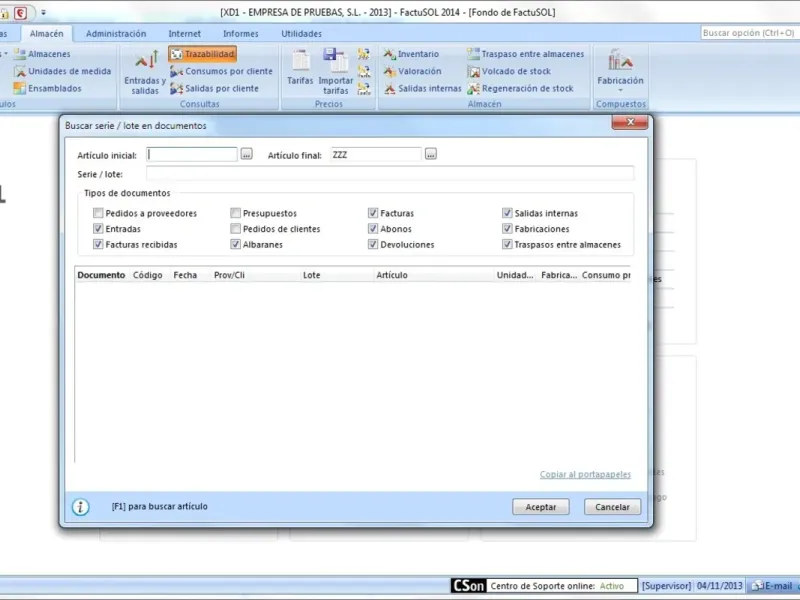
Task: Sort by the Código column header
Action: point(147,275)
